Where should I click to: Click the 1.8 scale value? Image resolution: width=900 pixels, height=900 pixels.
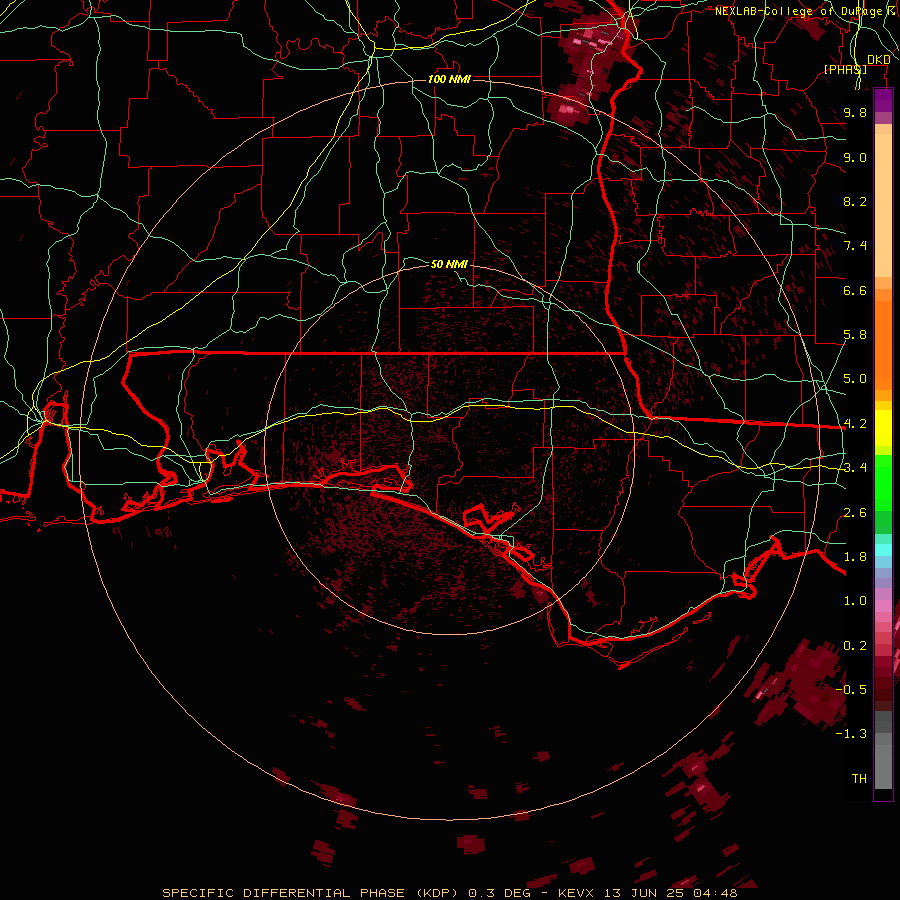click(x=855, y=557)
